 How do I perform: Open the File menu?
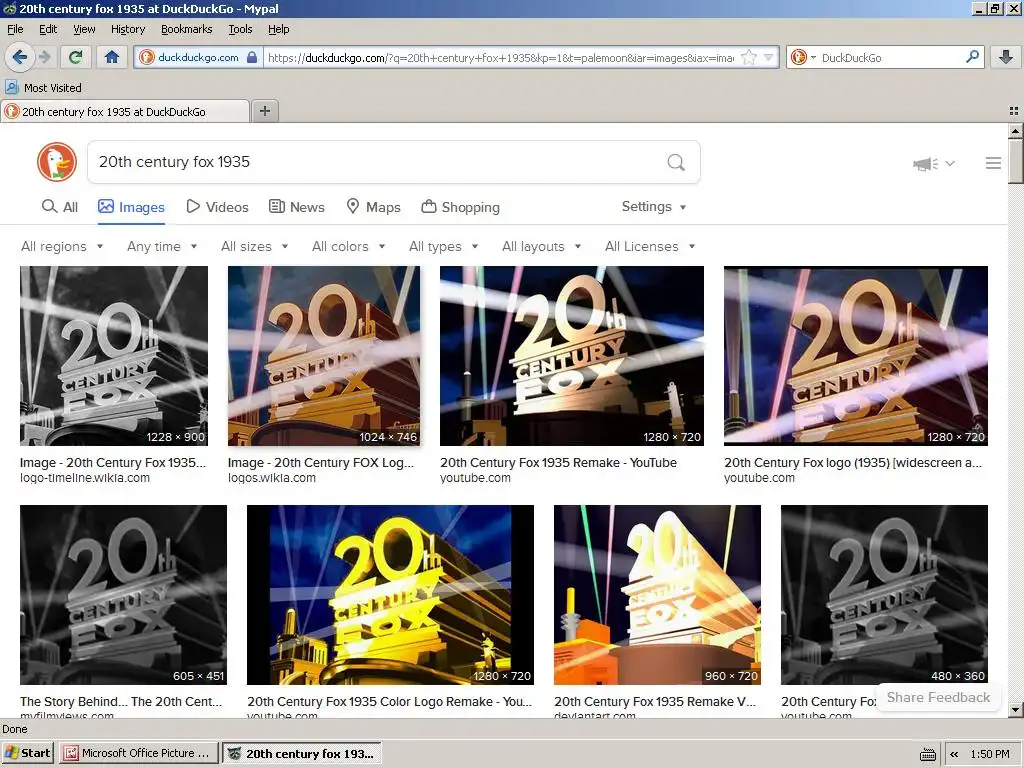(x=15, y=29)
